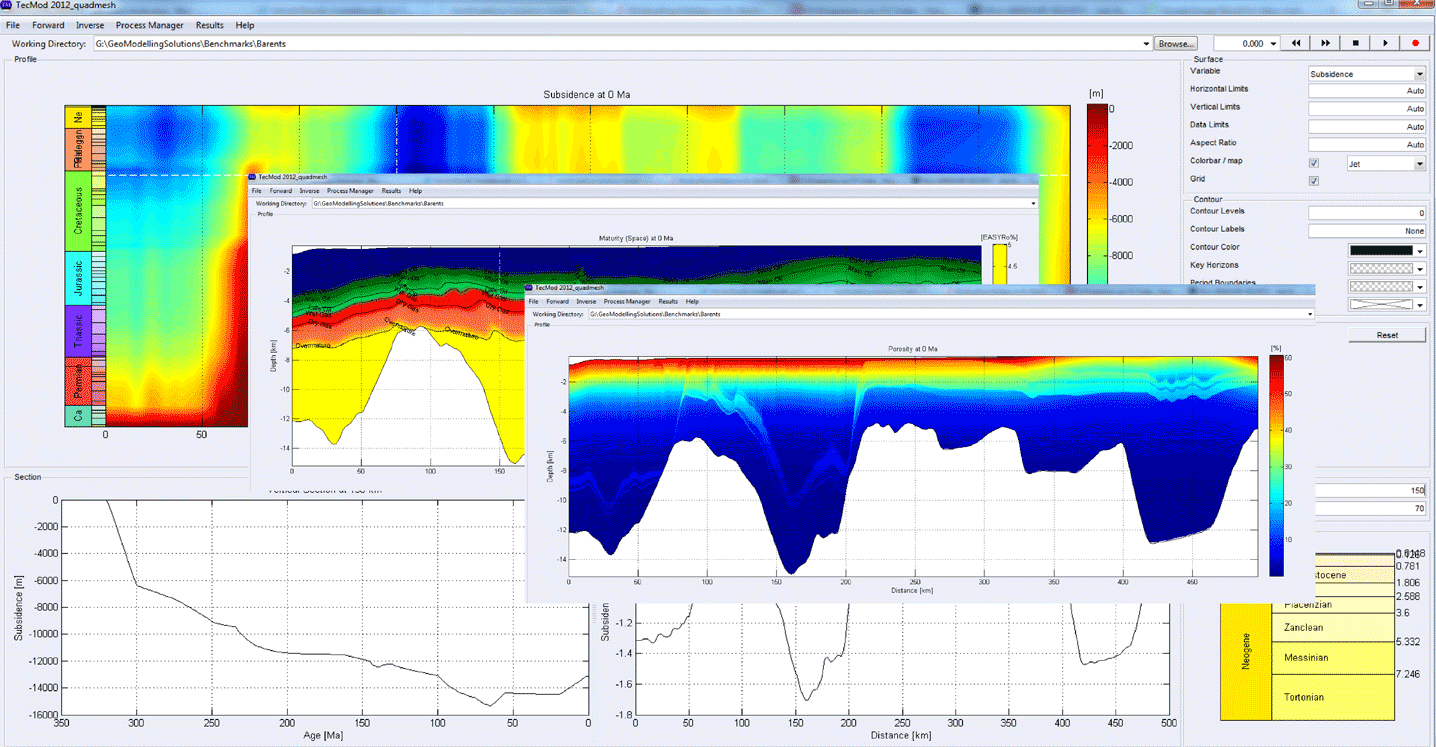Open the Working Directory path dropdown arrow
This screenshot has width=1436, height=747.
pyautogui.click(x=1146, y=44)
